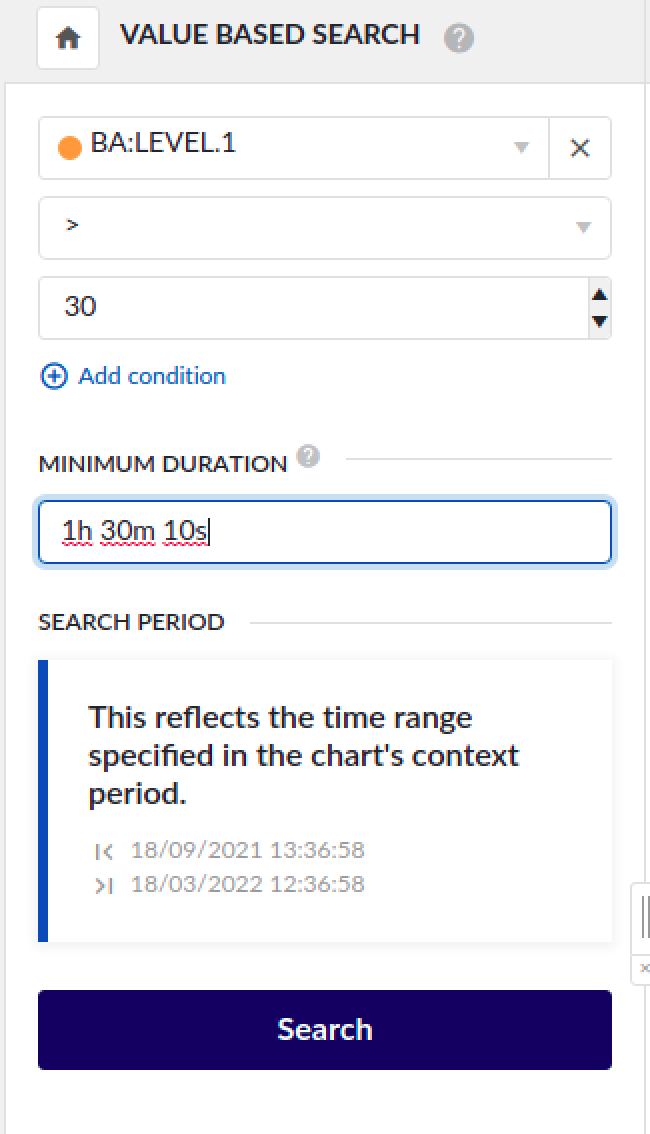Click the start timestamp 18/09/2021 13:36:58
650x1134 pixels.
[246, 852]
